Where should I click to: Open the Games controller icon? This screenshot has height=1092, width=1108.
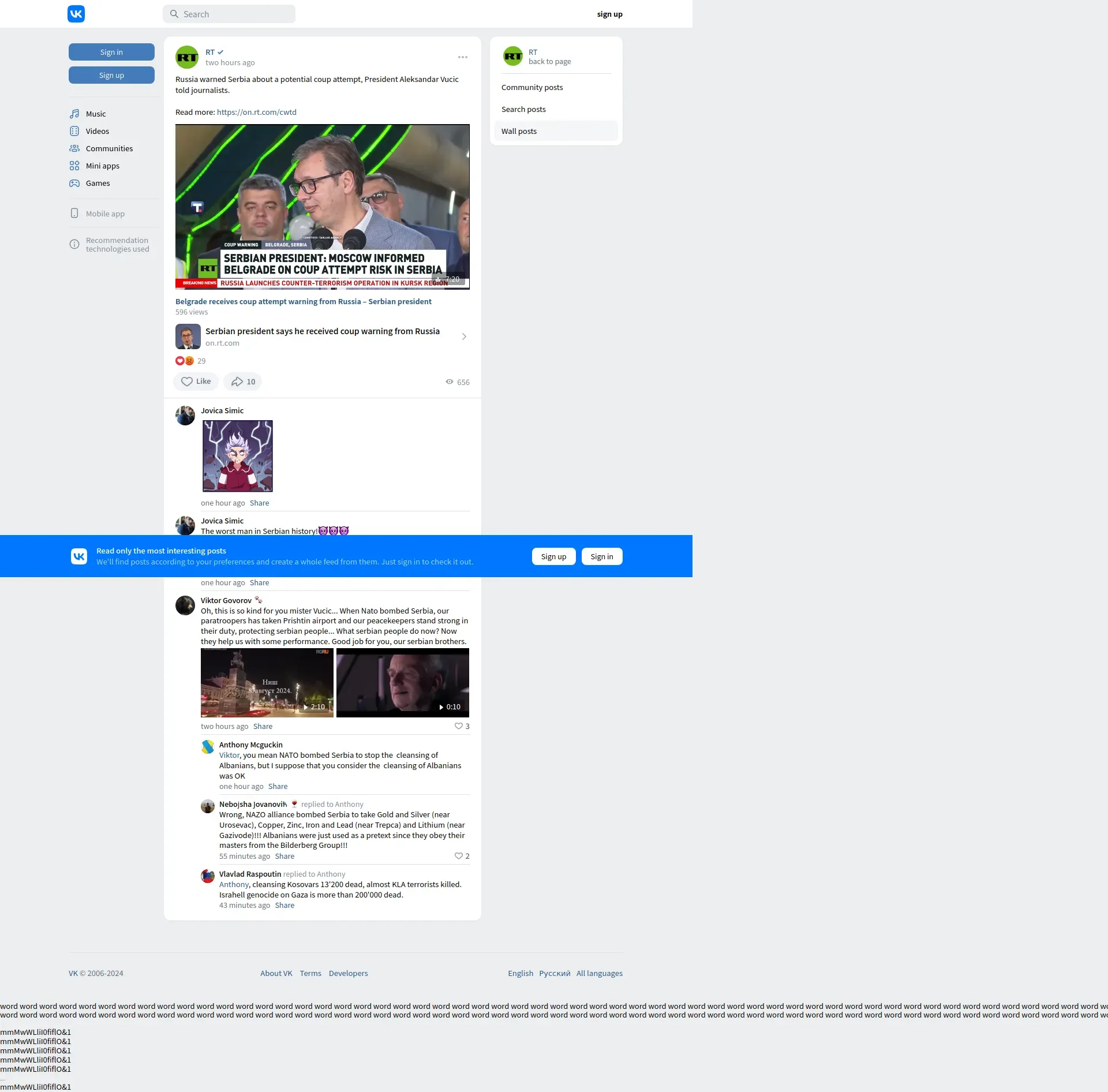(x=74, y=183)
